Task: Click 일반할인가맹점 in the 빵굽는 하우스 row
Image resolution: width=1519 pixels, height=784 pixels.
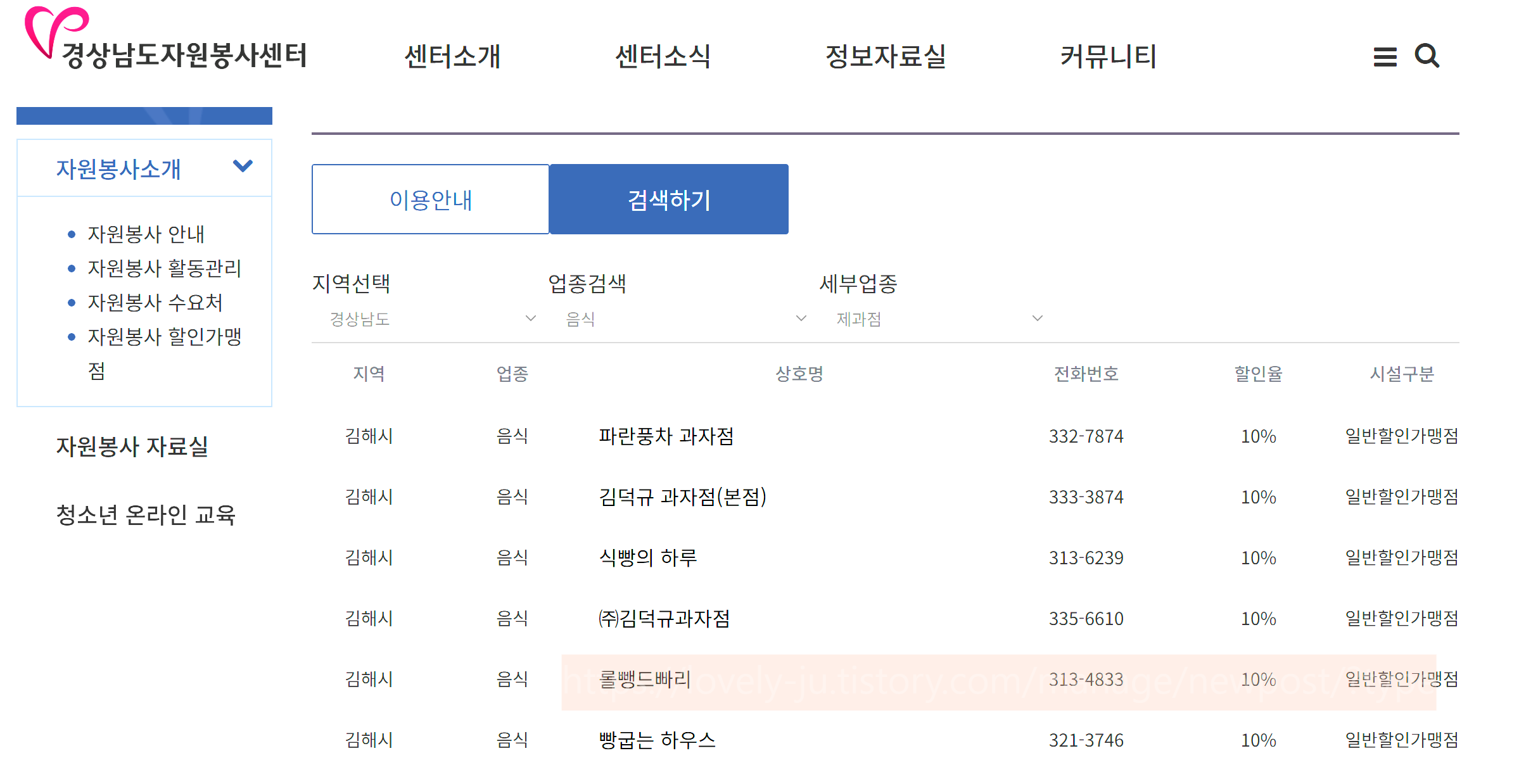Action: [1402, 740]
